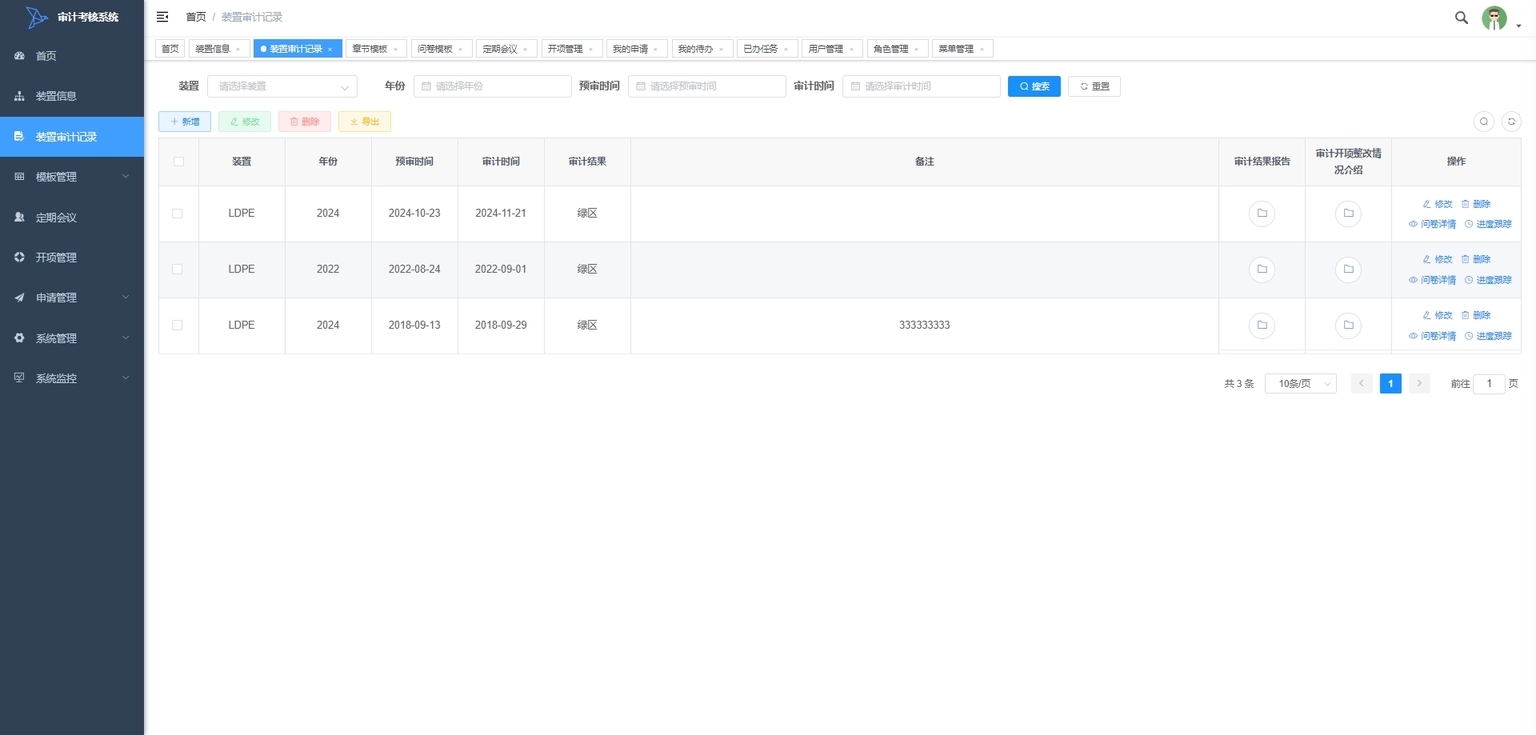Check the 2022-08-24 row checkbox
Image resolution: width=1536 pixels, height=735 pixels.
(x=177, y=270)
